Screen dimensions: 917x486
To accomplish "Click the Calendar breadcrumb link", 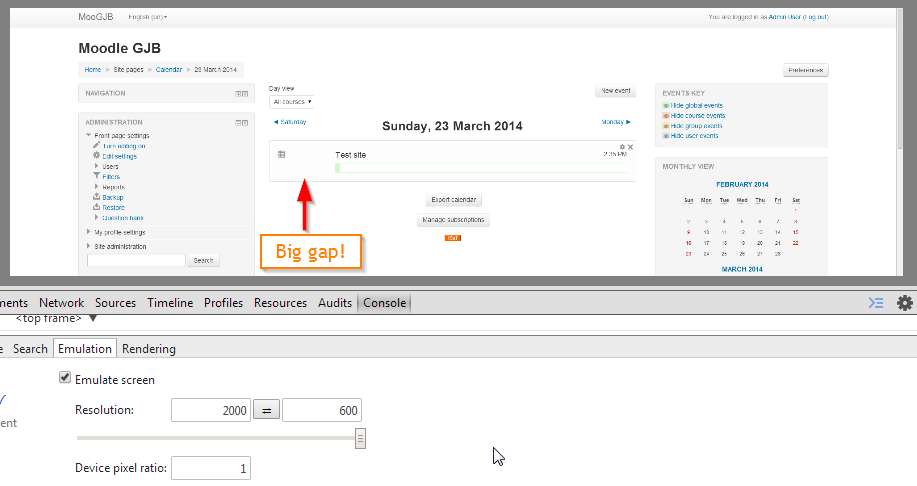I will (168, 70).
